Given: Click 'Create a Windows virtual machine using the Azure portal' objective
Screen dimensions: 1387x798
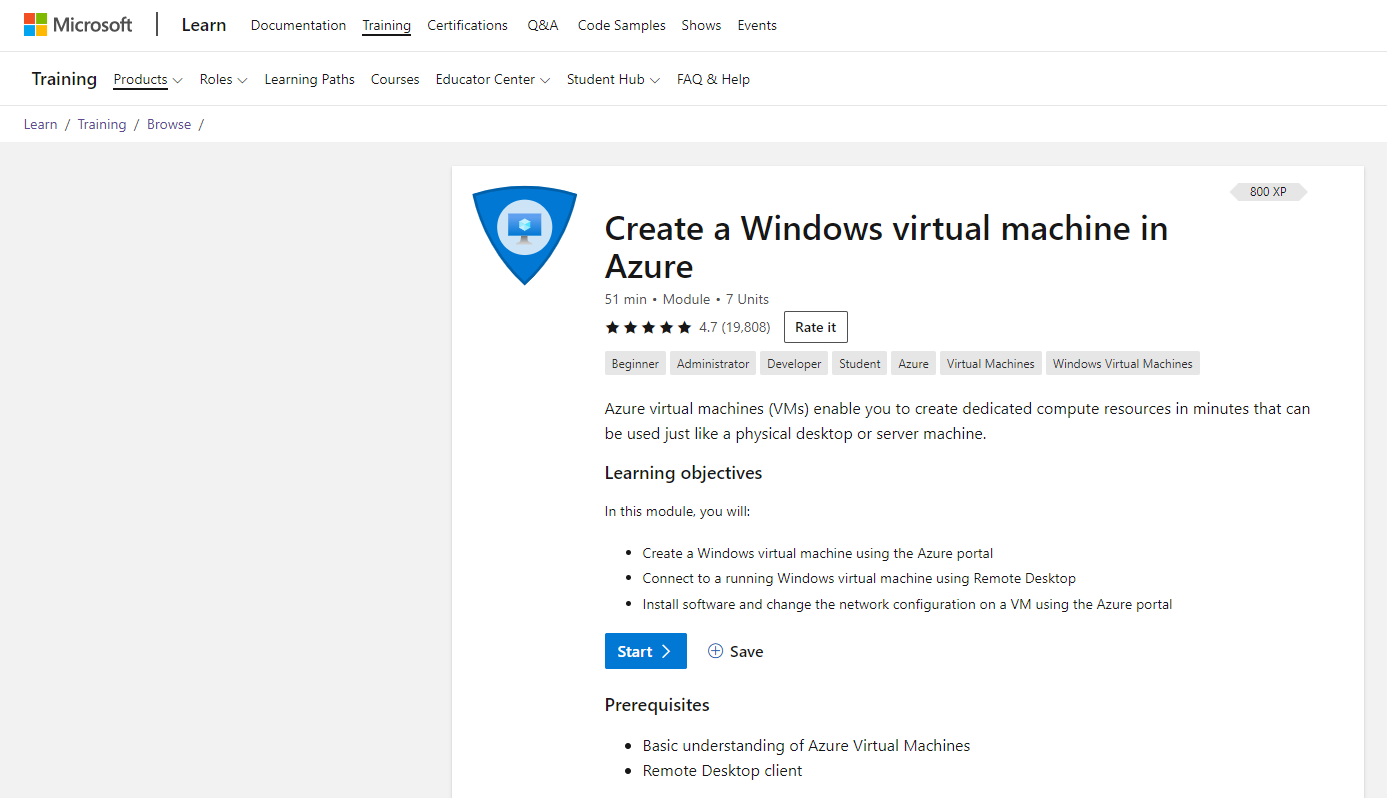Looking at the screenshot, I should pyautogui.click(x=818, y=553).
